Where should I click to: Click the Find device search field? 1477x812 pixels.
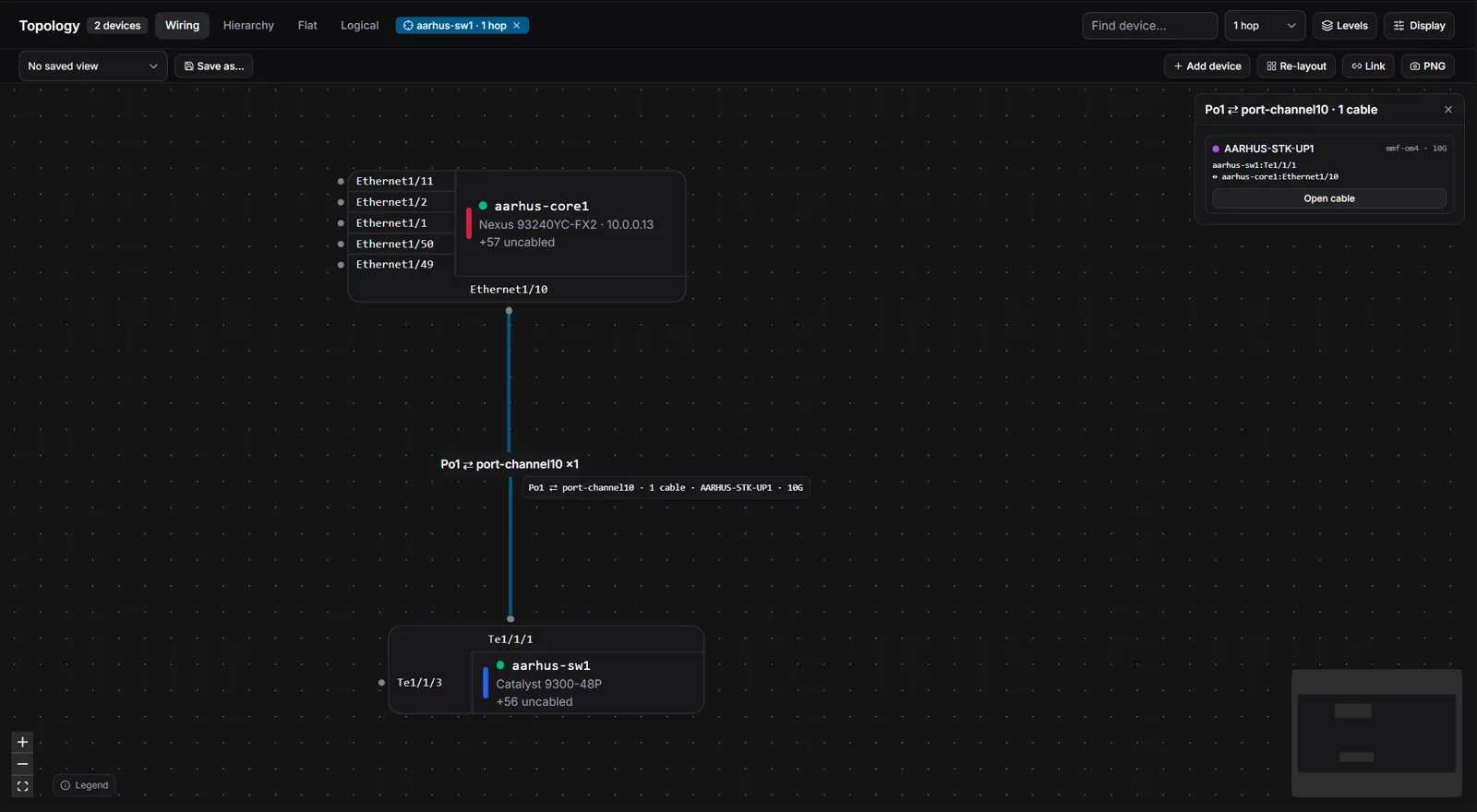[x=1149, y=26]
